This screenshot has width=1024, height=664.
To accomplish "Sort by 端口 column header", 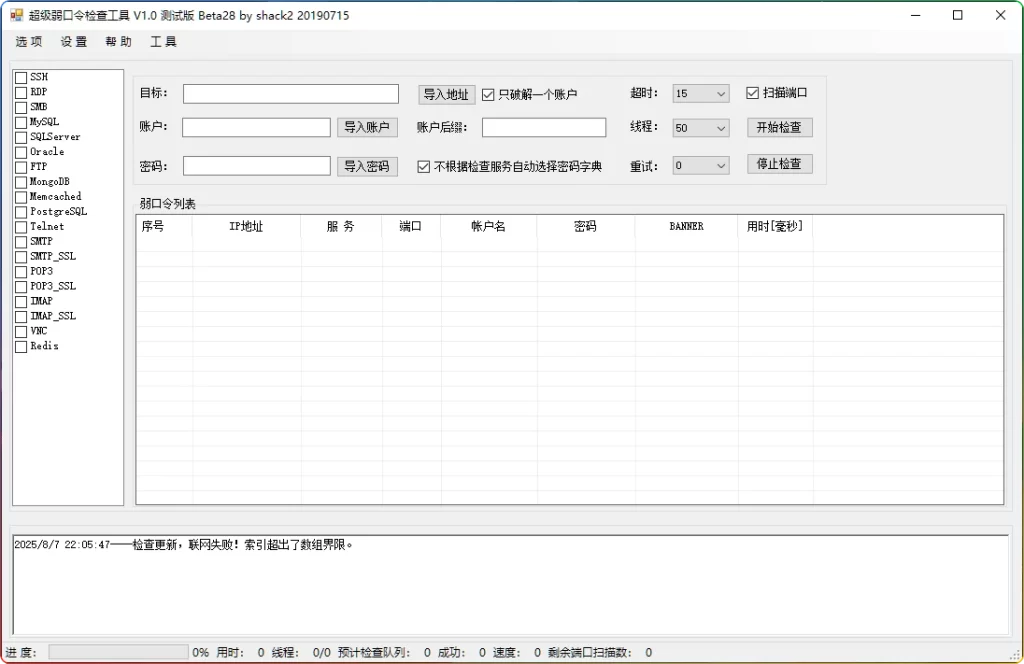I will [x=411, y=227].
